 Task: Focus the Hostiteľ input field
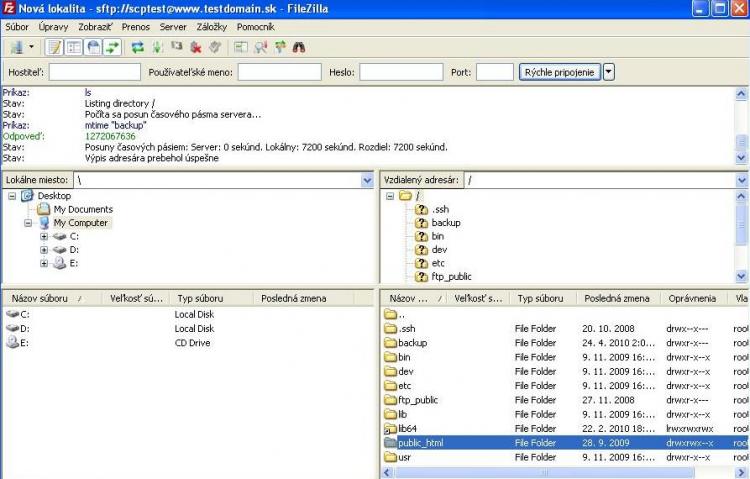tap(95, 72)
